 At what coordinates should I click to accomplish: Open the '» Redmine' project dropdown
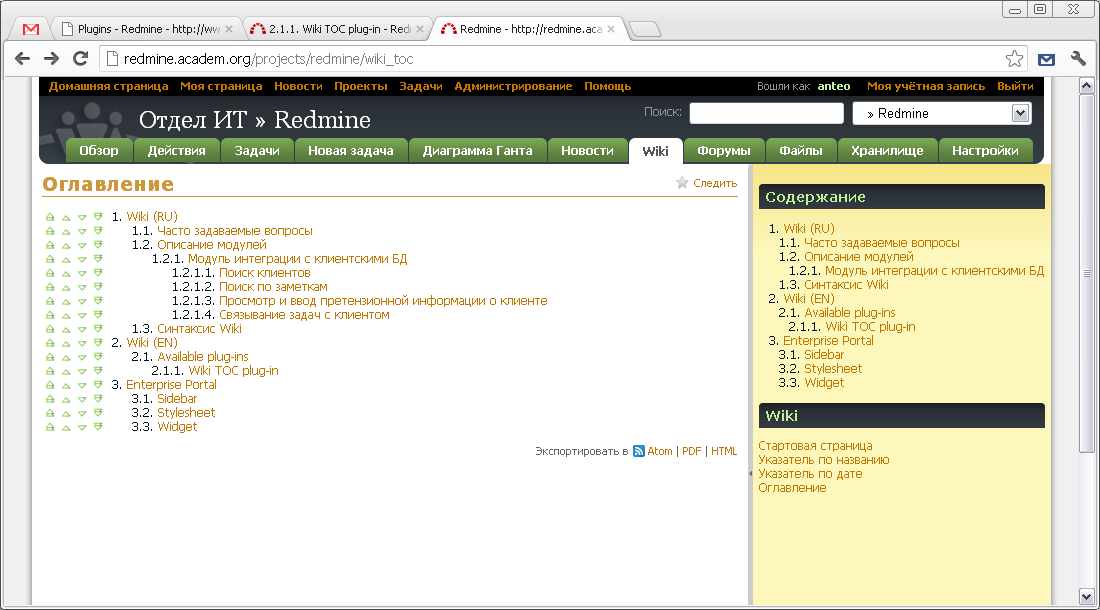tap(941, 114)
